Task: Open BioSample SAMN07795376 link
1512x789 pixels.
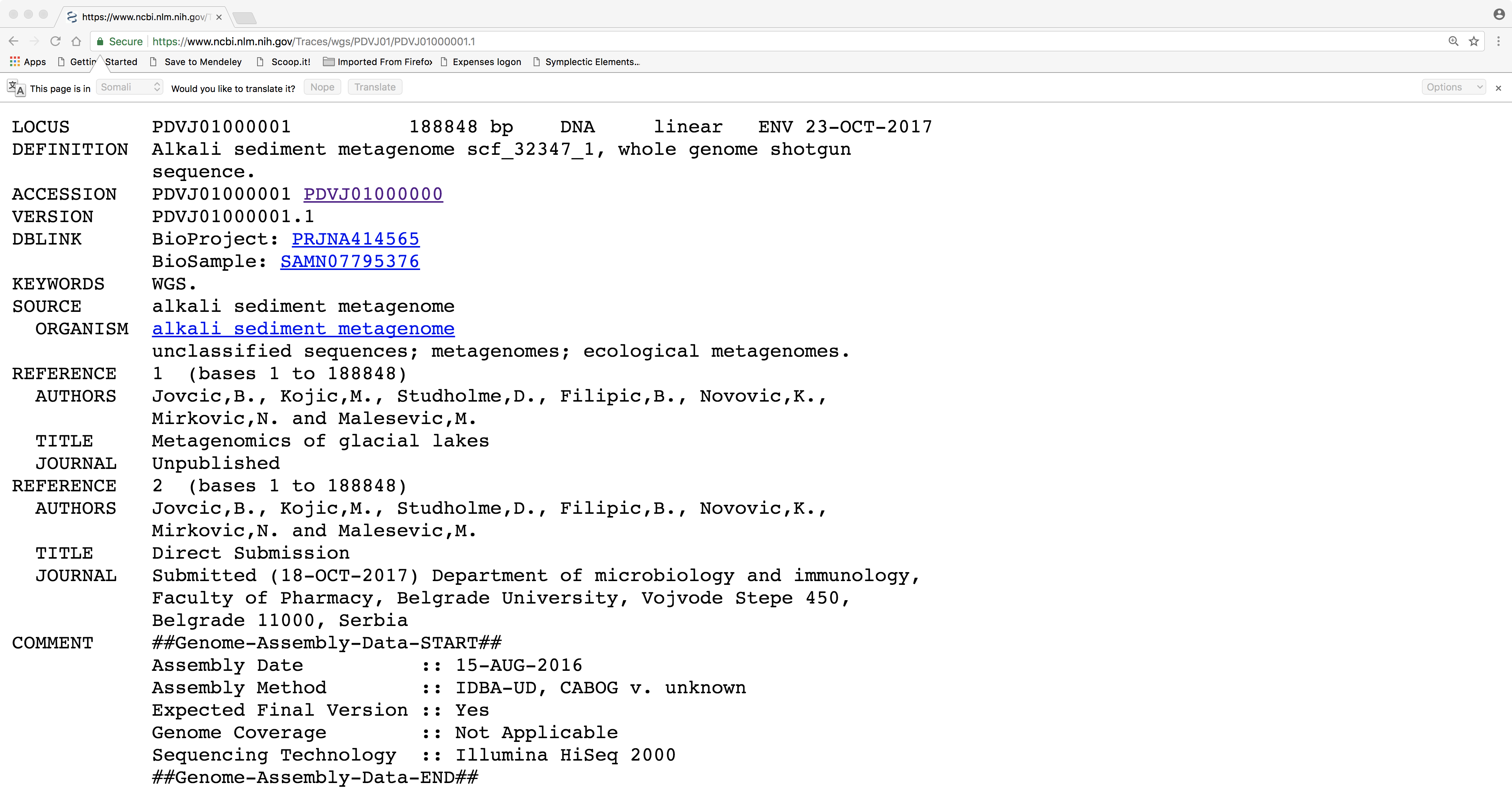Action: pyautogui.click(x=350, y=261)
